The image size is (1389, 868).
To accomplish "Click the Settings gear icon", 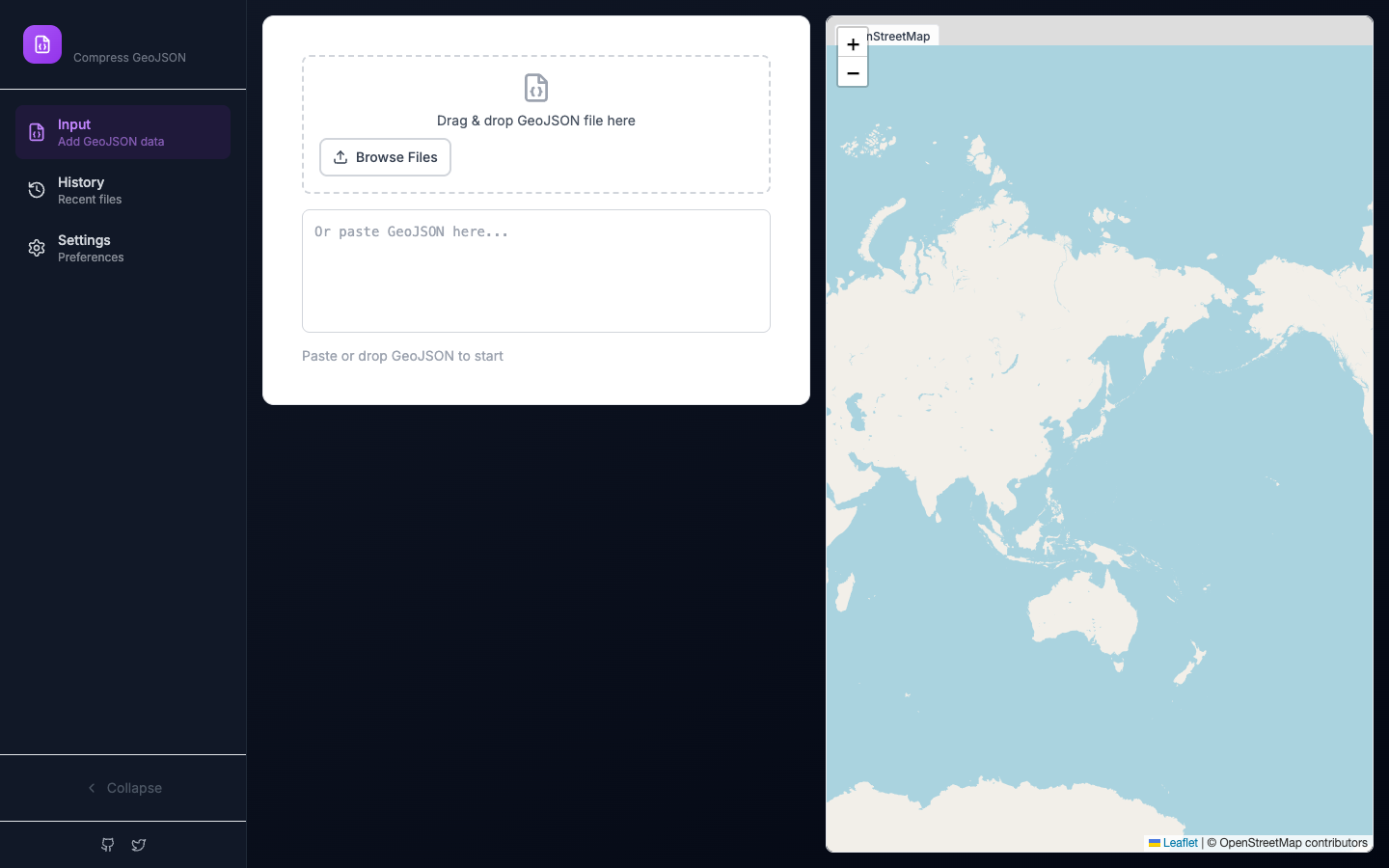I will coord(37,248).
